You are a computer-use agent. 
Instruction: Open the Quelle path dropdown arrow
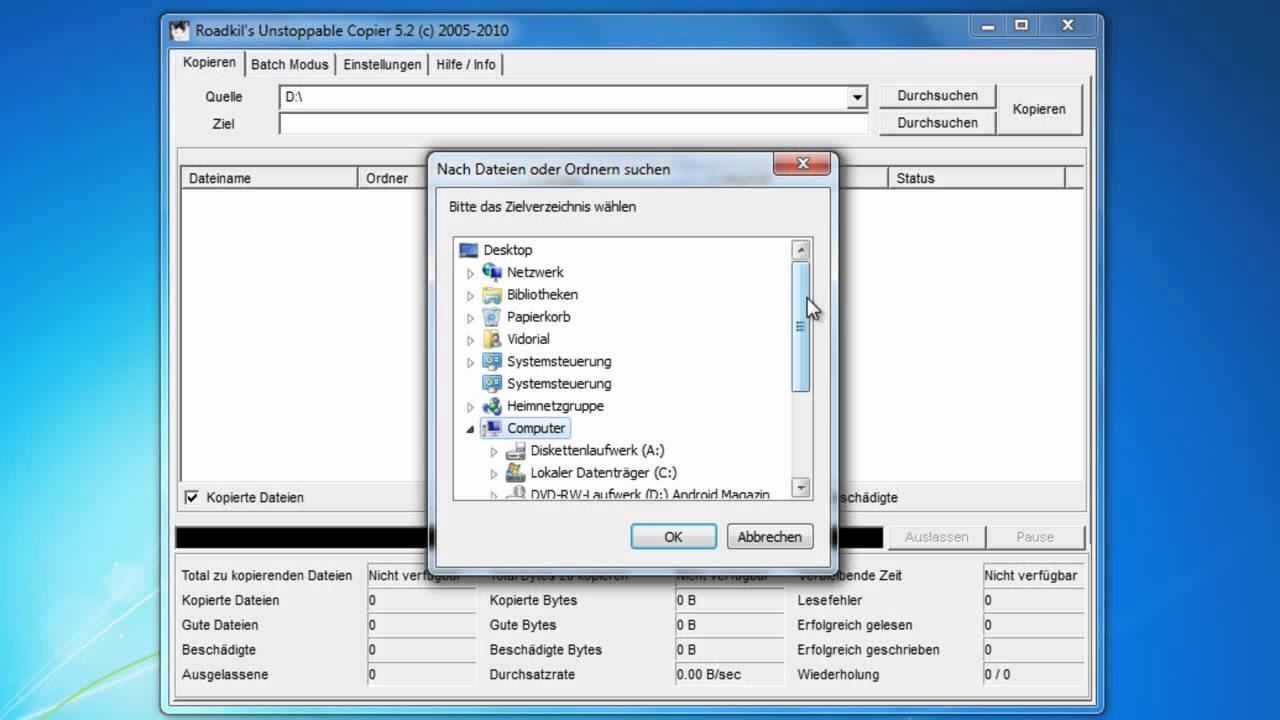pos(857,97)
